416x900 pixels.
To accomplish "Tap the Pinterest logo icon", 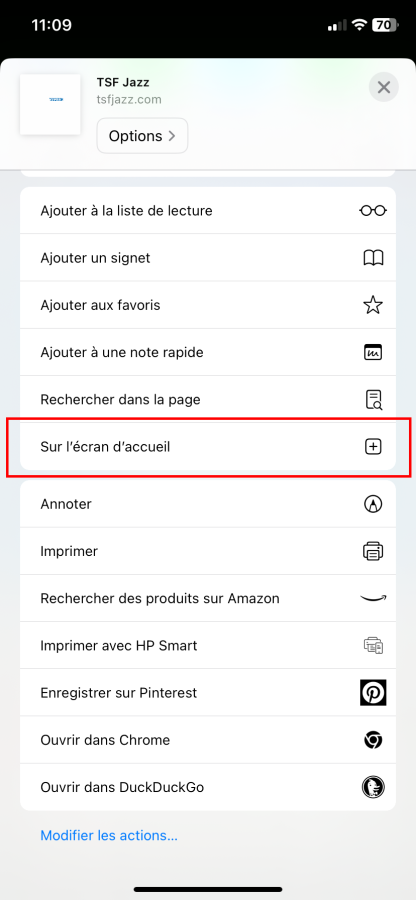I will tap(373, 693).
